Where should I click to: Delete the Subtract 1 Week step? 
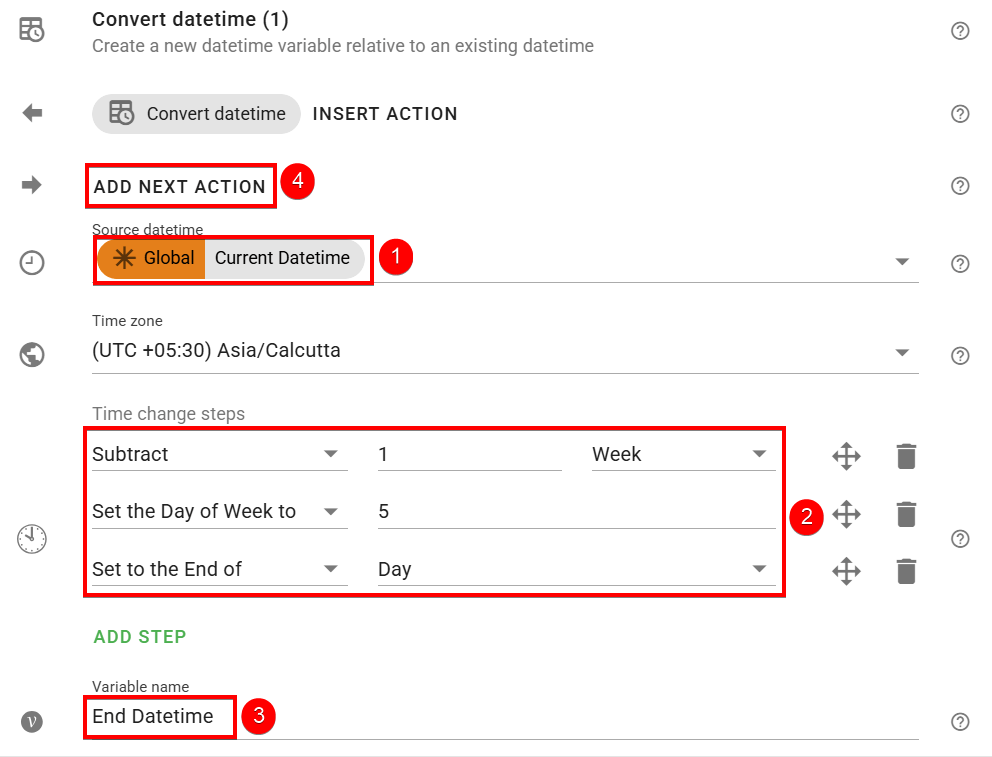[x=905, y=456]
